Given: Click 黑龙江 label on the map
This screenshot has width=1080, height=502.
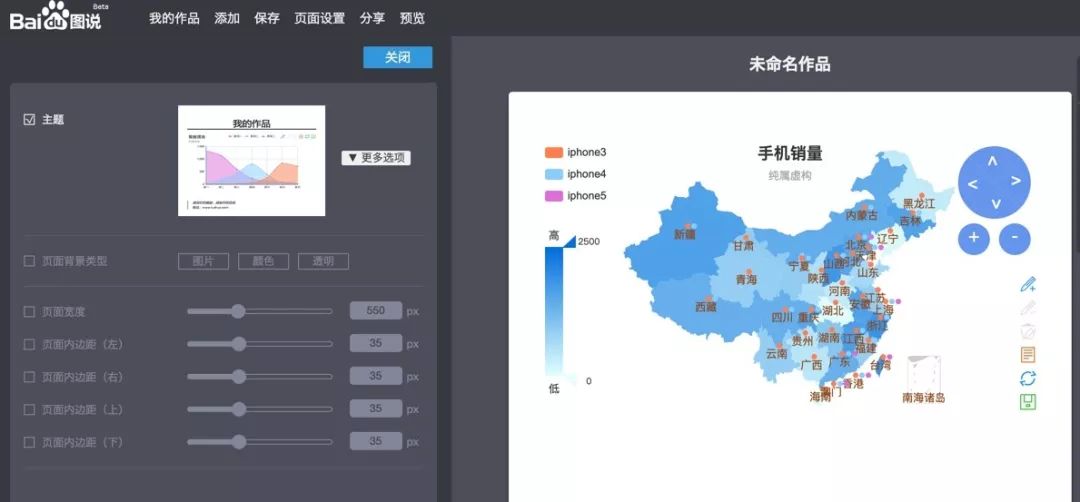Looking at the screenshot, I should click(x=919, y=204).
